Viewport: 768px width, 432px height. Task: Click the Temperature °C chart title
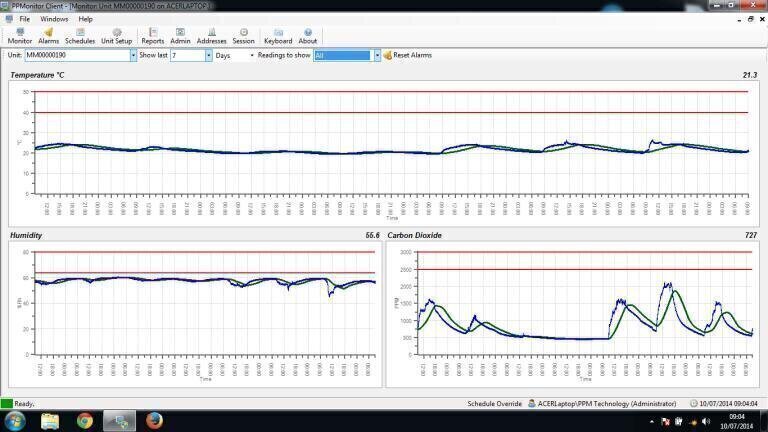(x=37, y=75)
